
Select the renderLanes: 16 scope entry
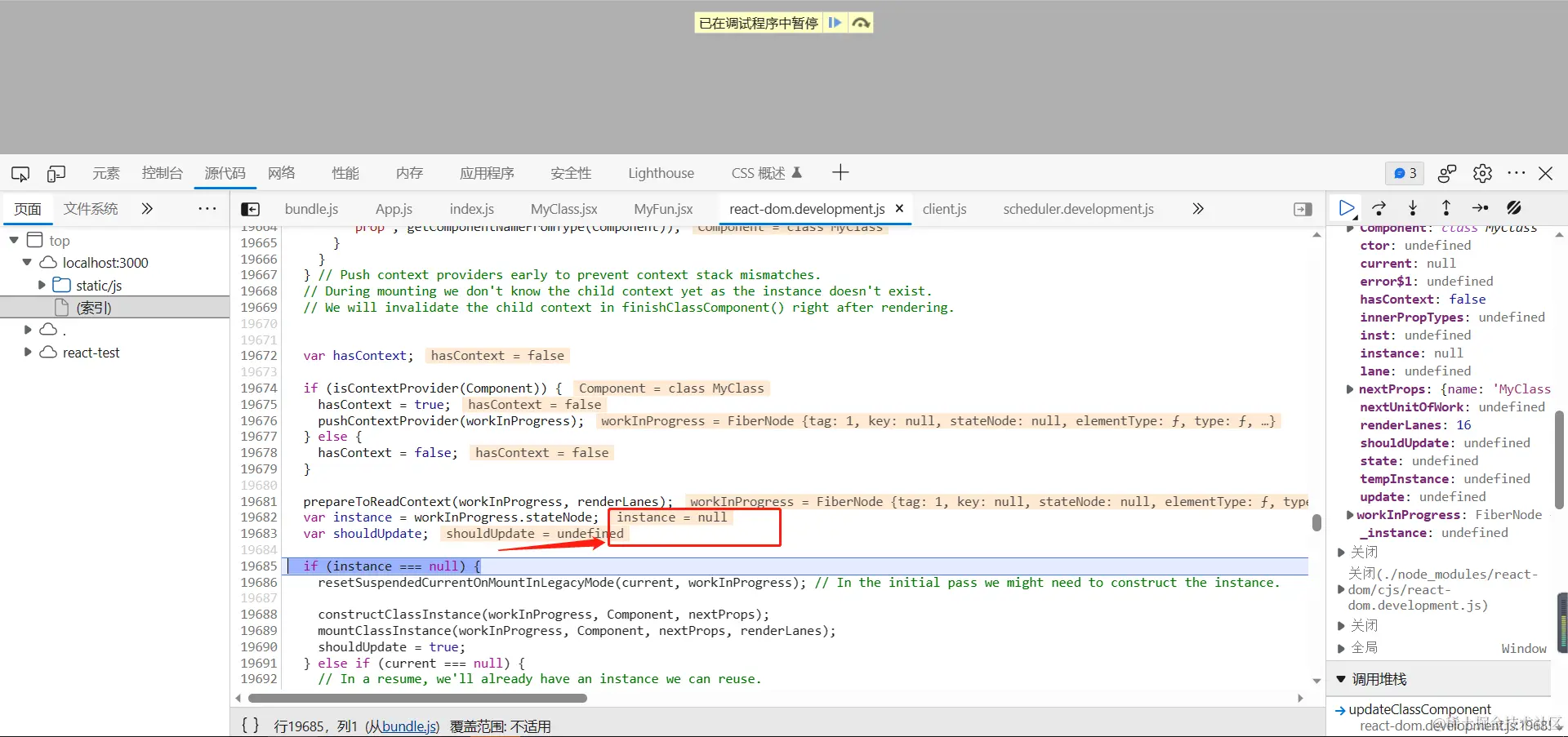point(1414,425)
